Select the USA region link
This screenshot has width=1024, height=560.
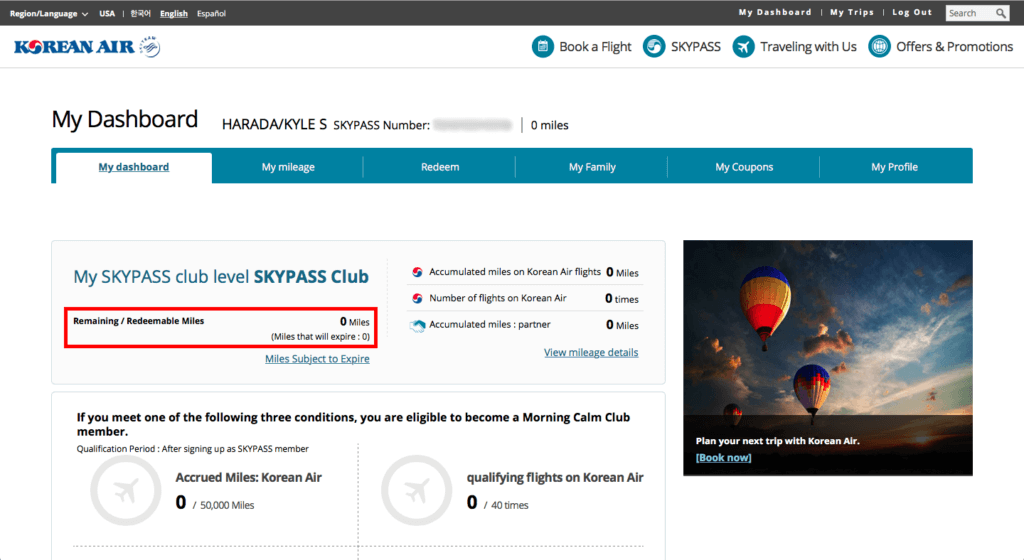[107, 13]
